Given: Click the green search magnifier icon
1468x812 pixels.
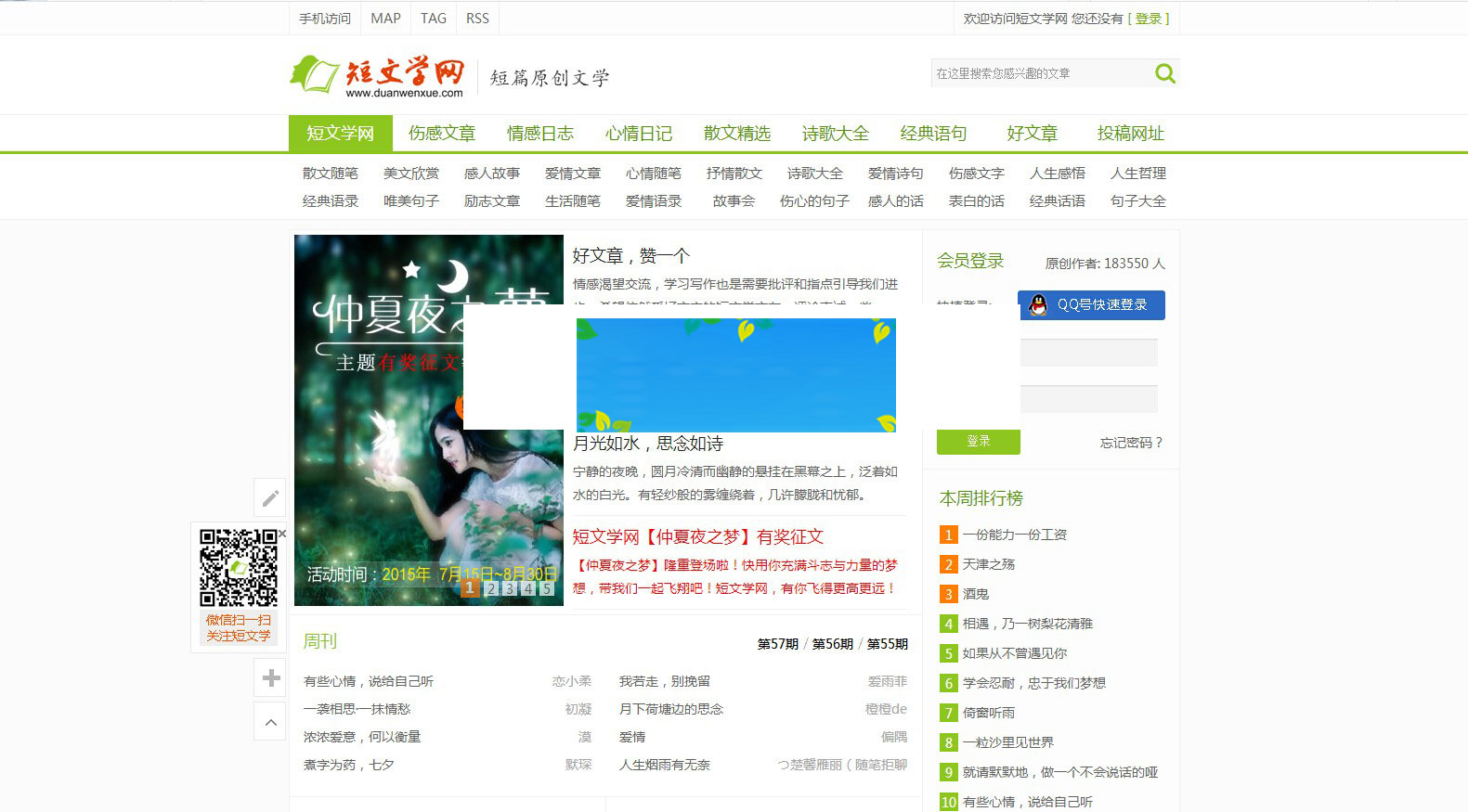Looking at the screenshot, I should pyautogui.click(x=1164, y=73).
